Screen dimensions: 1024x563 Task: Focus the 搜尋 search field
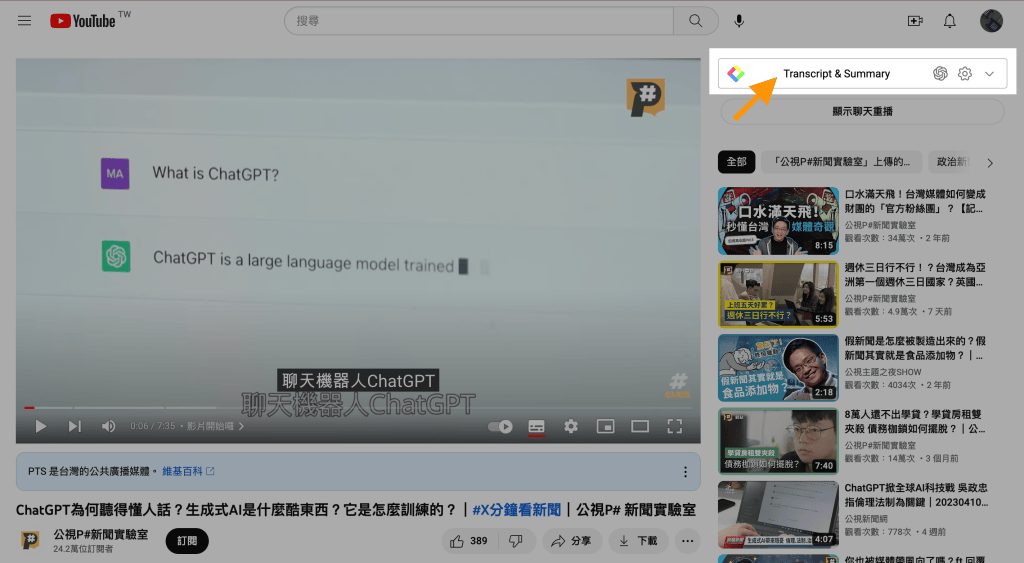coord(479,21)
